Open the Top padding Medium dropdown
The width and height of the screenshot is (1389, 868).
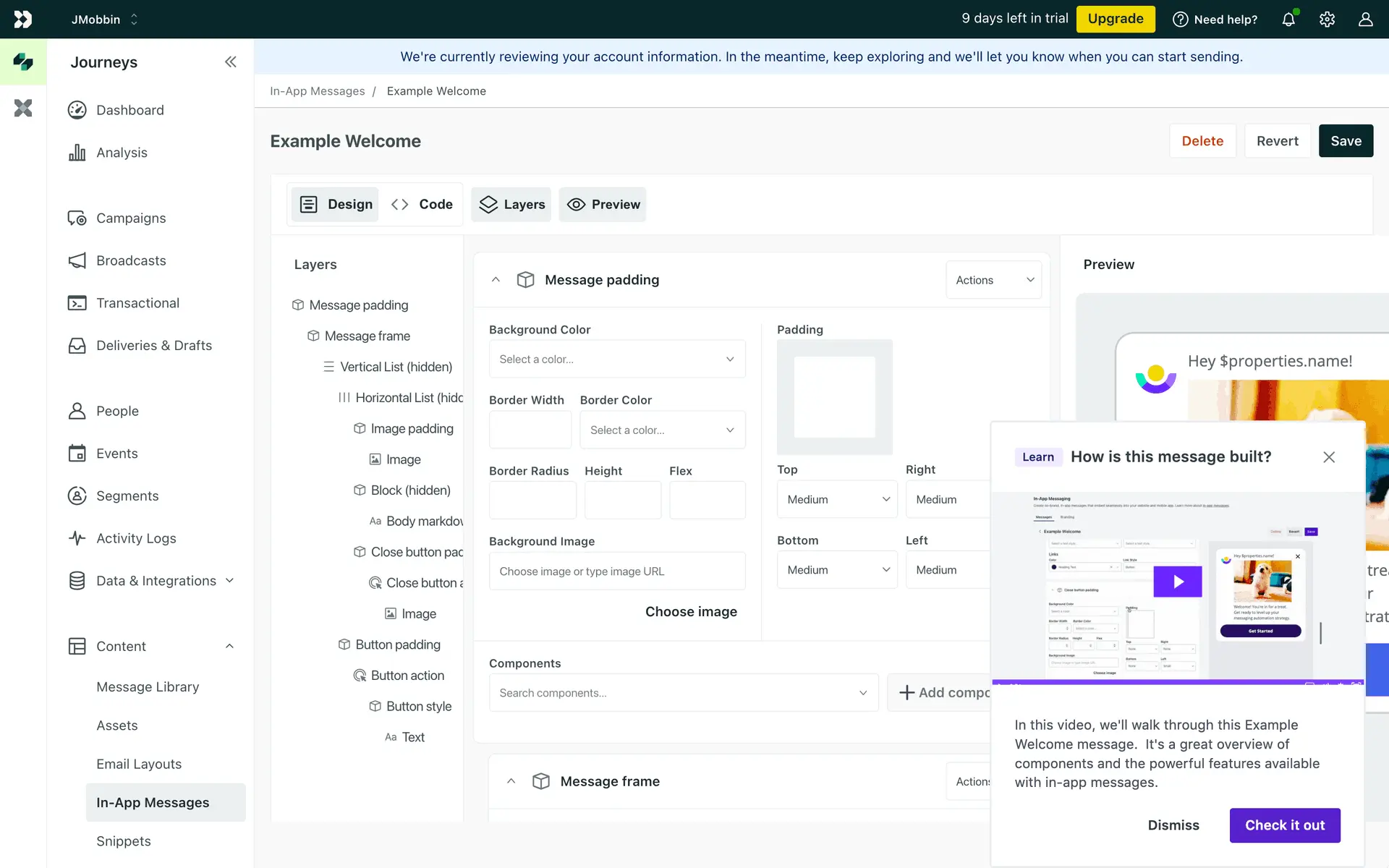837,500
